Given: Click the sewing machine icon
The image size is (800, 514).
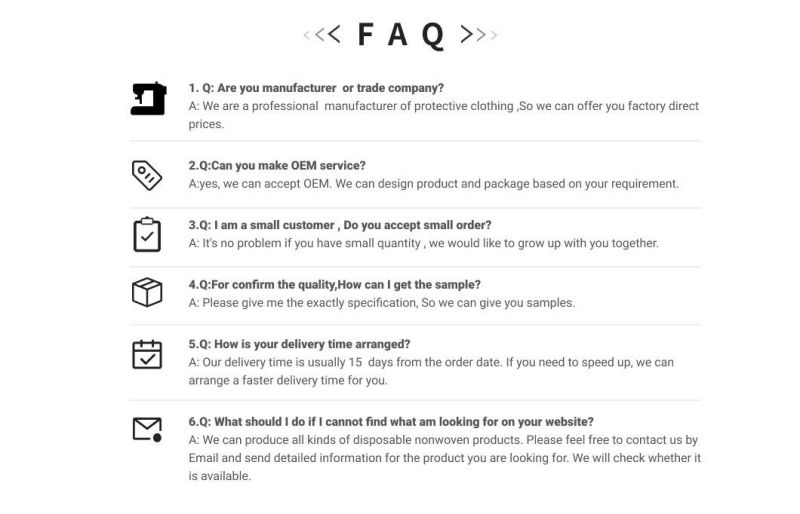Looking at the screenshot, I should coord(148,99).
